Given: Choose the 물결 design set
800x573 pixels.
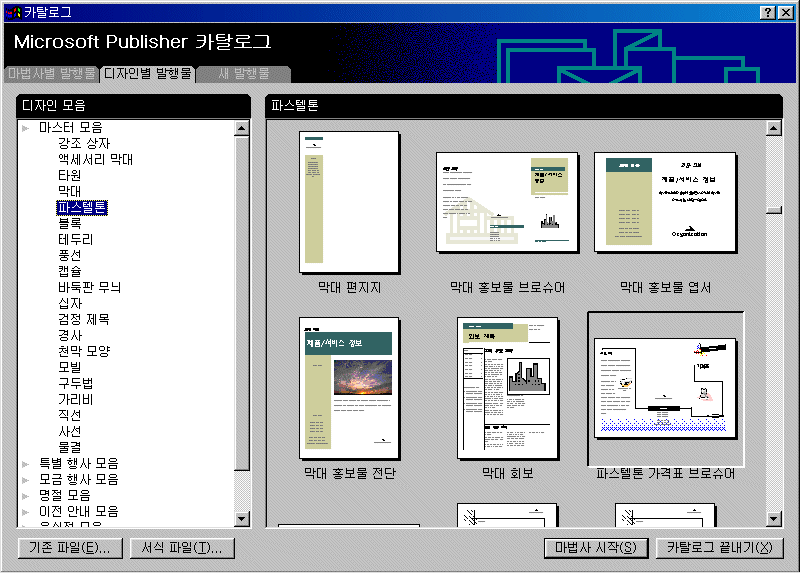Looking at the screenshot, I should pos(69,447).
